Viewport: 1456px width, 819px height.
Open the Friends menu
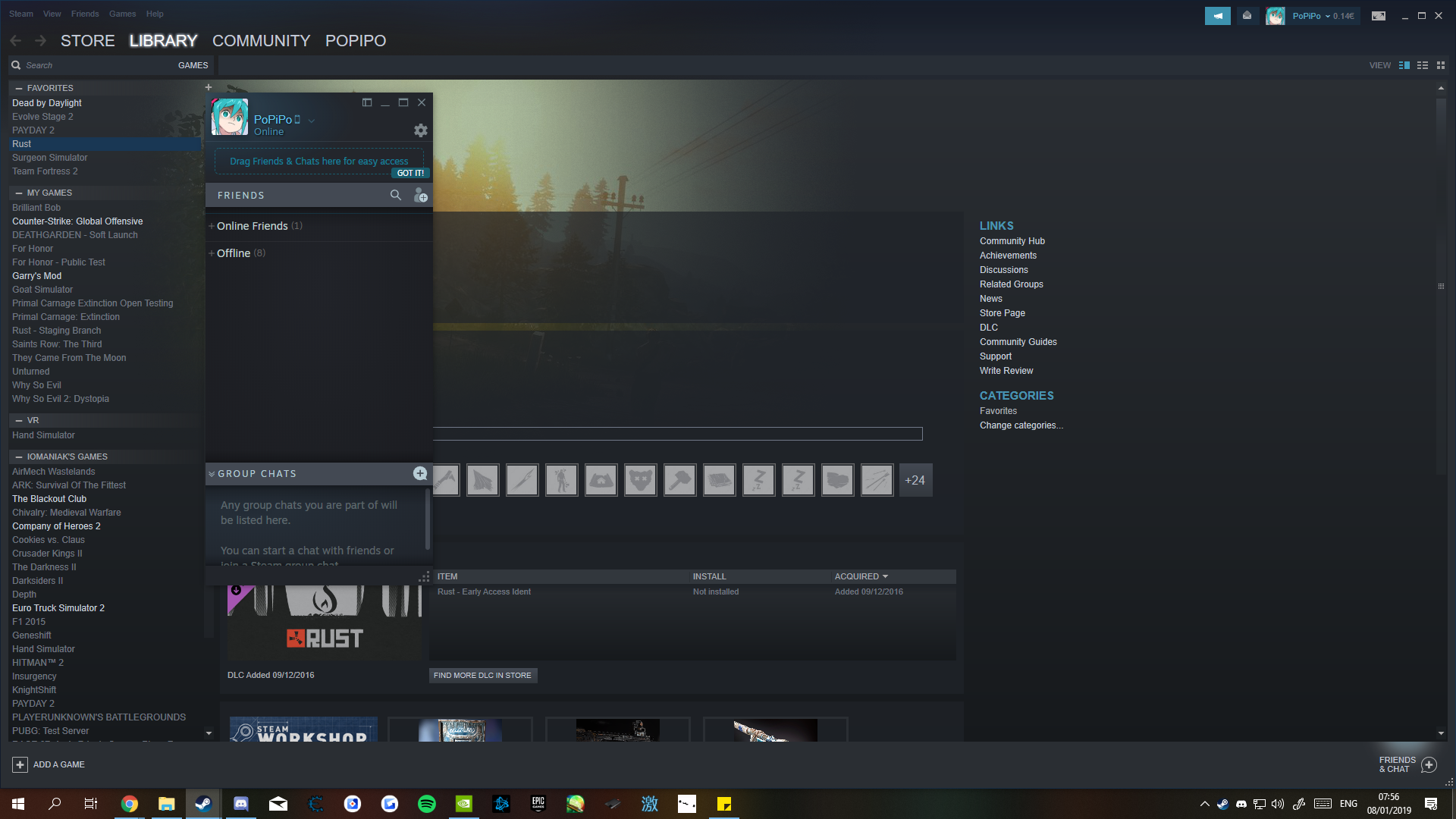coord(85,14)
